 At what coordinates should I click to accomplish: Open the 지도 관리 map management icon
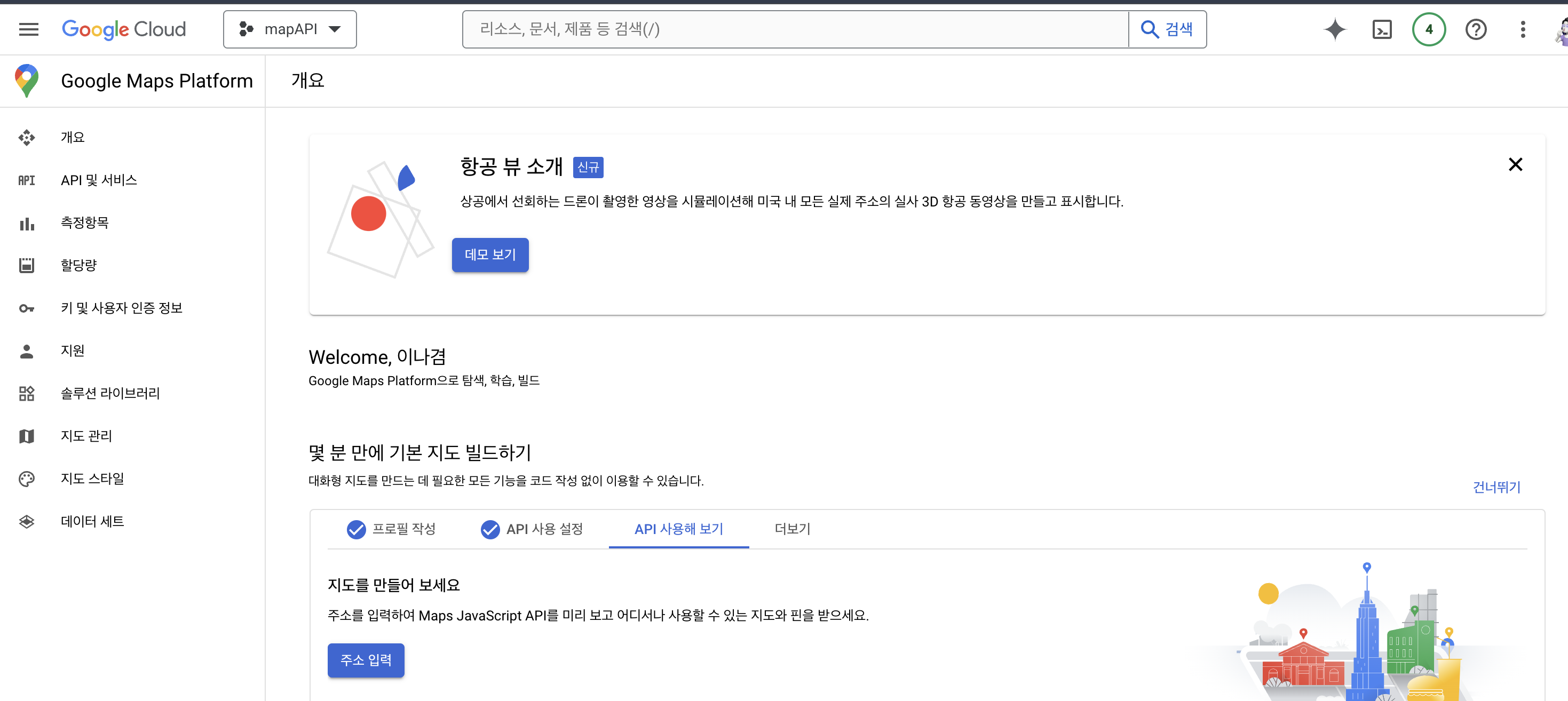point(27,436)
